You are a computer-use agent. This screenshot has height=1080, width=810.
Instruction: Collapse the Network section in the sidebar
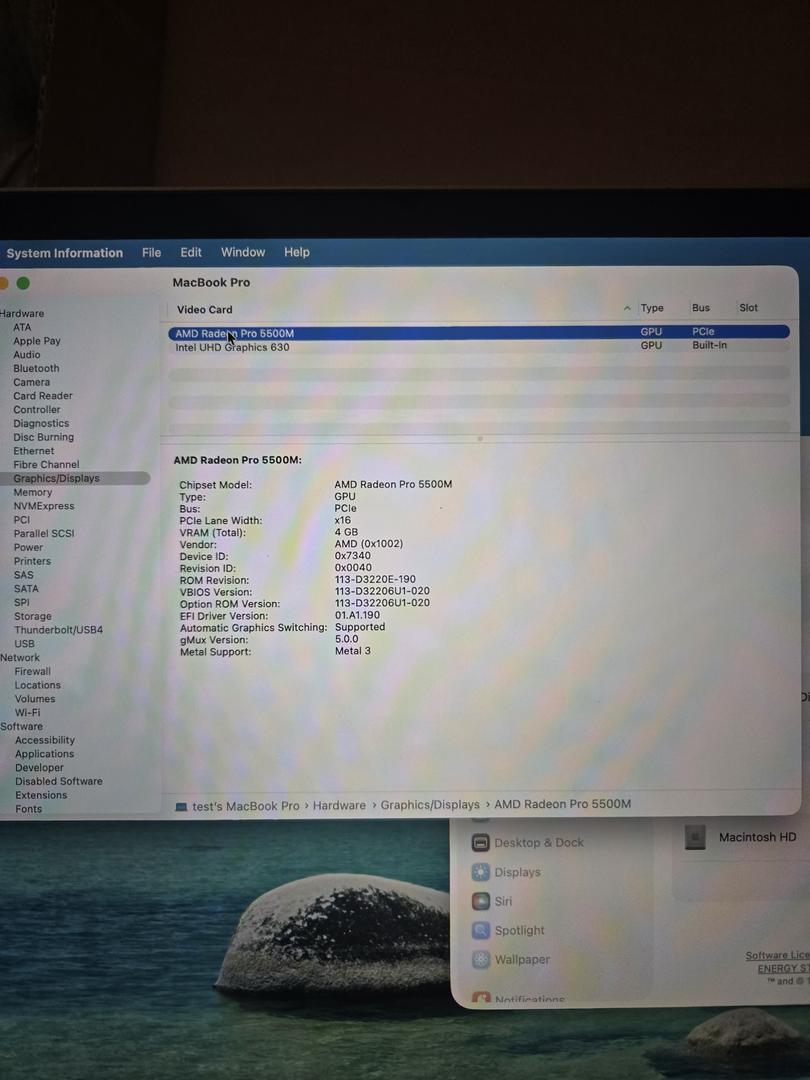pyautogui.click(x=20, y=657)
